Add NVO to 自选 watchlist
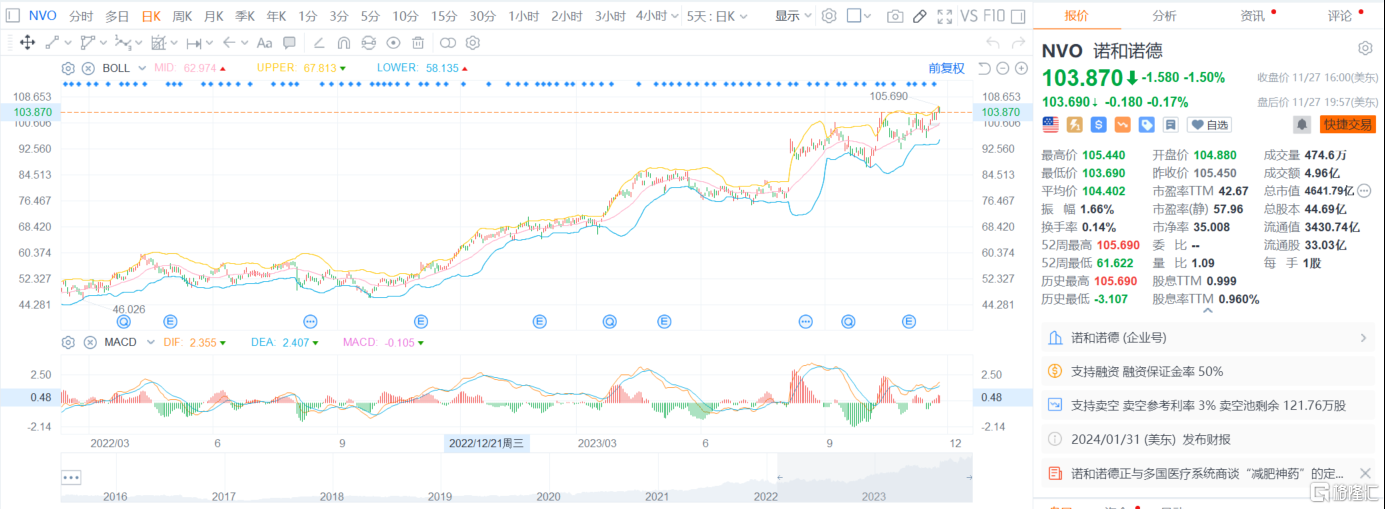Image resolution: width=1385 pixels, height=509 pixels. [x=1209, y=124]
